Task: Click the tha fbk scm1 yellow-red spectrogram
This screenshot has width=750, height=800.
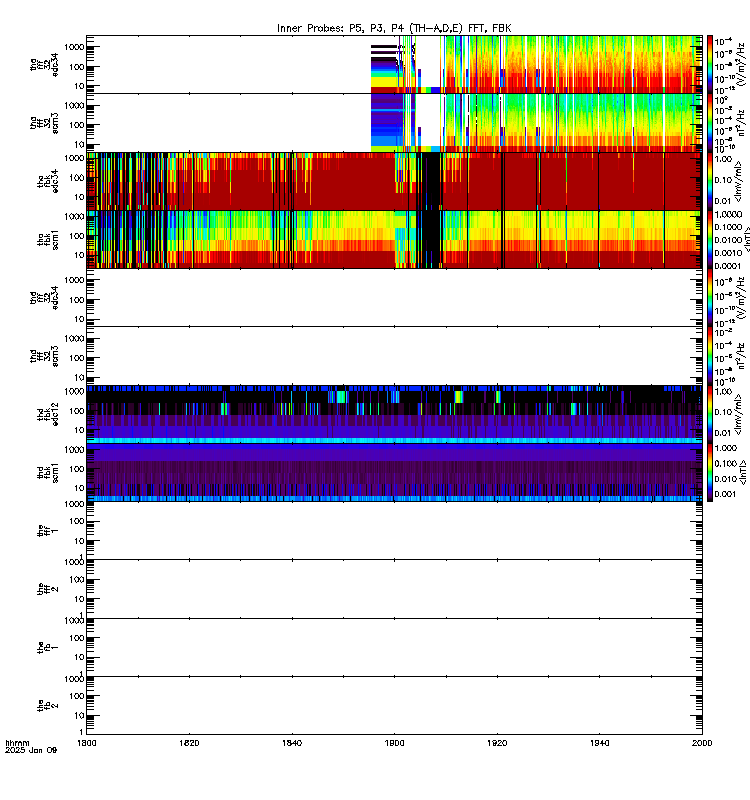Action: point(394,239)
